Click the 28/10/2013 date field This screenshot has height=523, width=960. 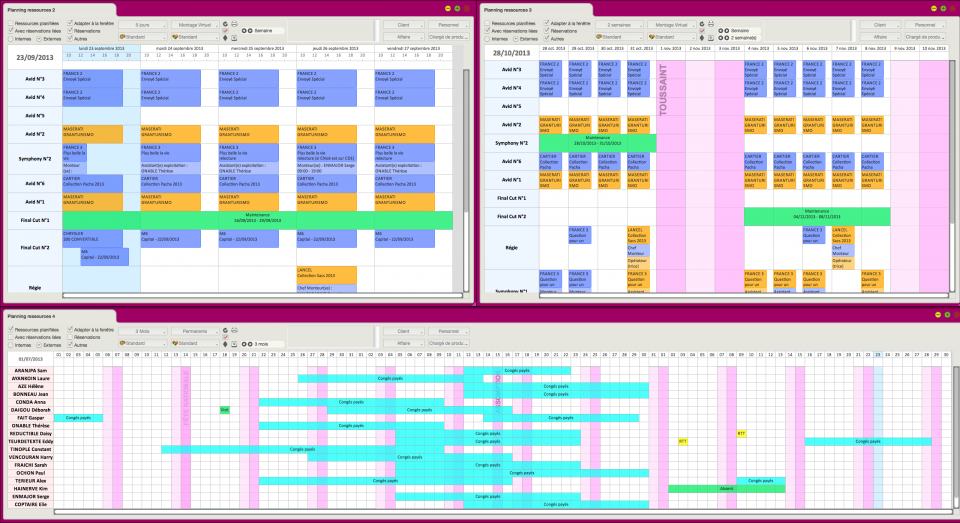tap(511, 53)
